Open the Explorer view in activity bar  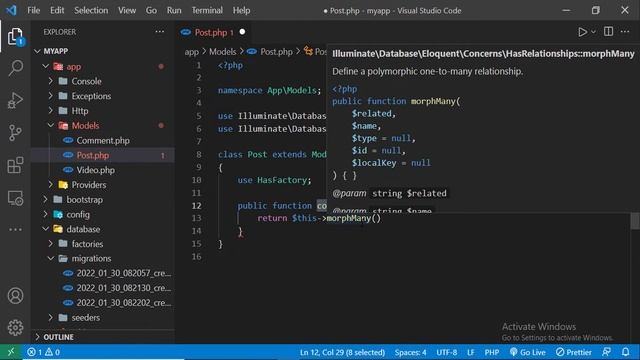point(16,37)
